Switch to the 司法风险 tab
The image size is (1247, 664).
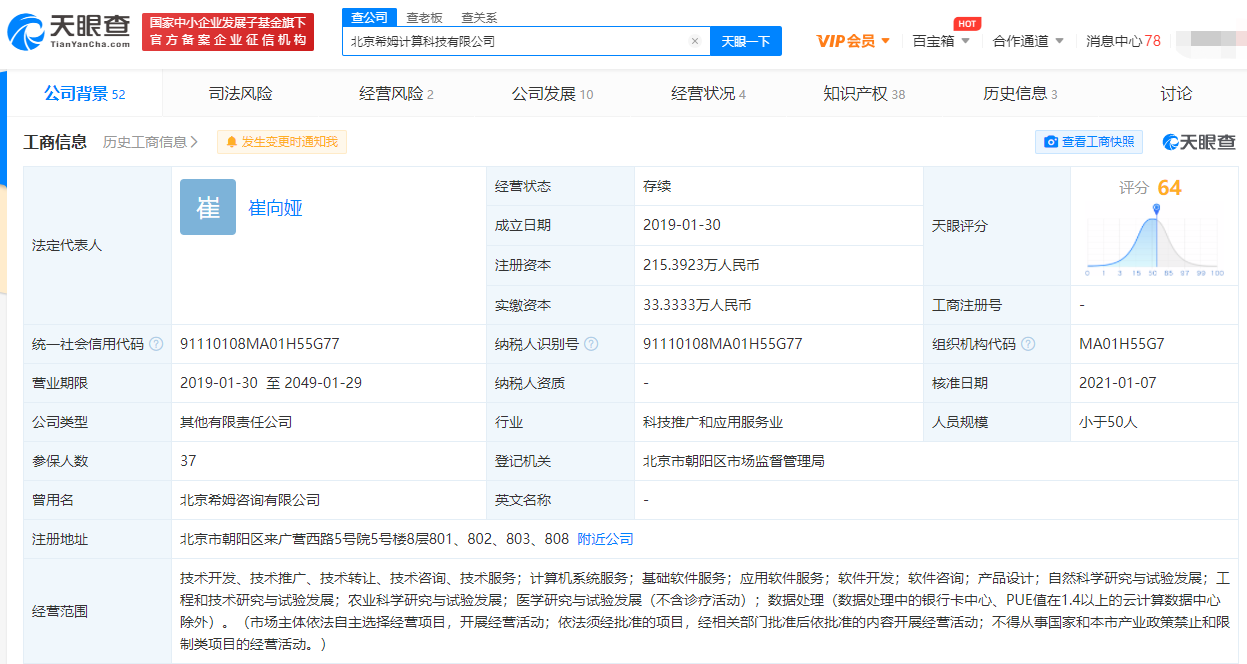pos(240,94)
